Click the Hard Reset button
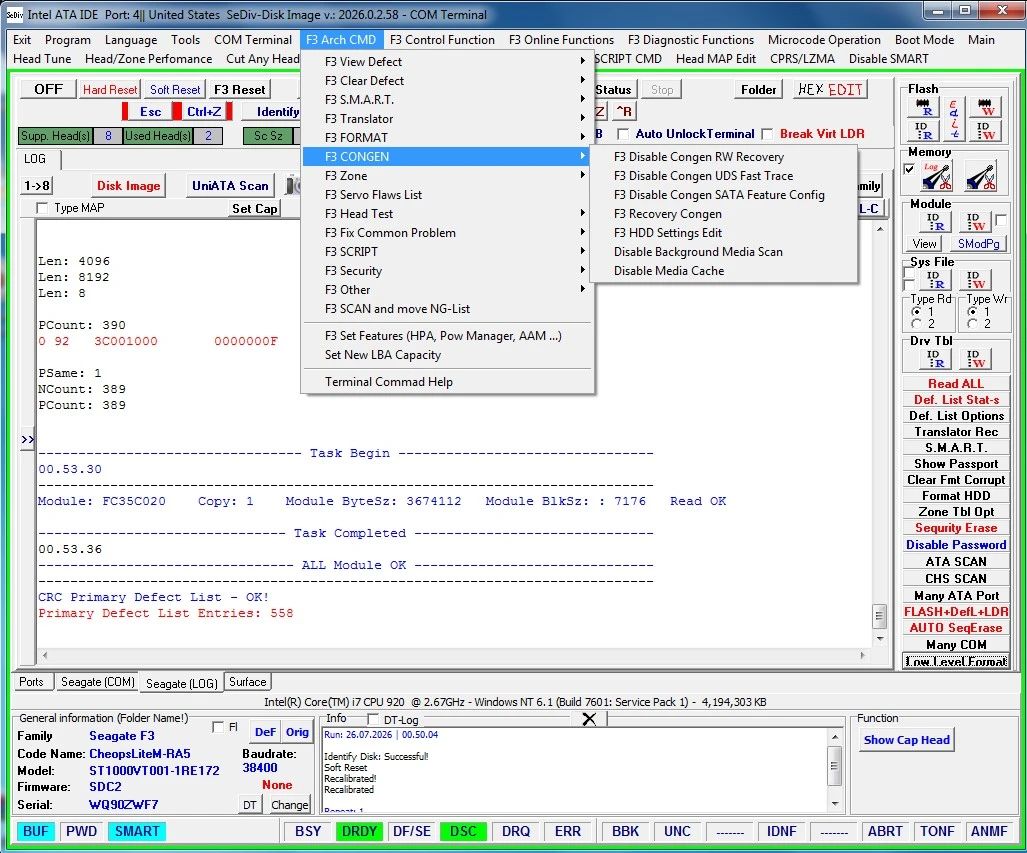The height and width of the screenshot is (853, 1027). point(110,90)
